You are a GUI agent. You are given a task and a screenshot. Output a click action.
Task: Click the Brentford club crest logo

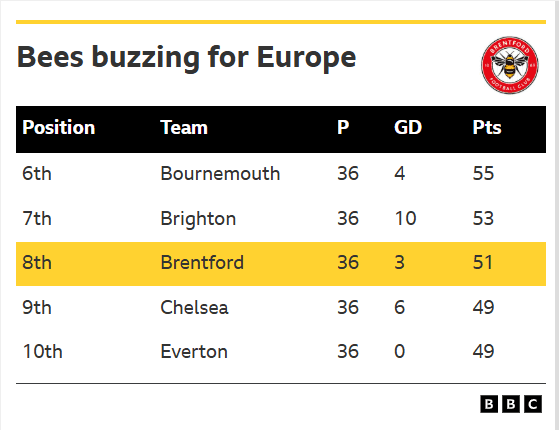(x=510, y=65)
